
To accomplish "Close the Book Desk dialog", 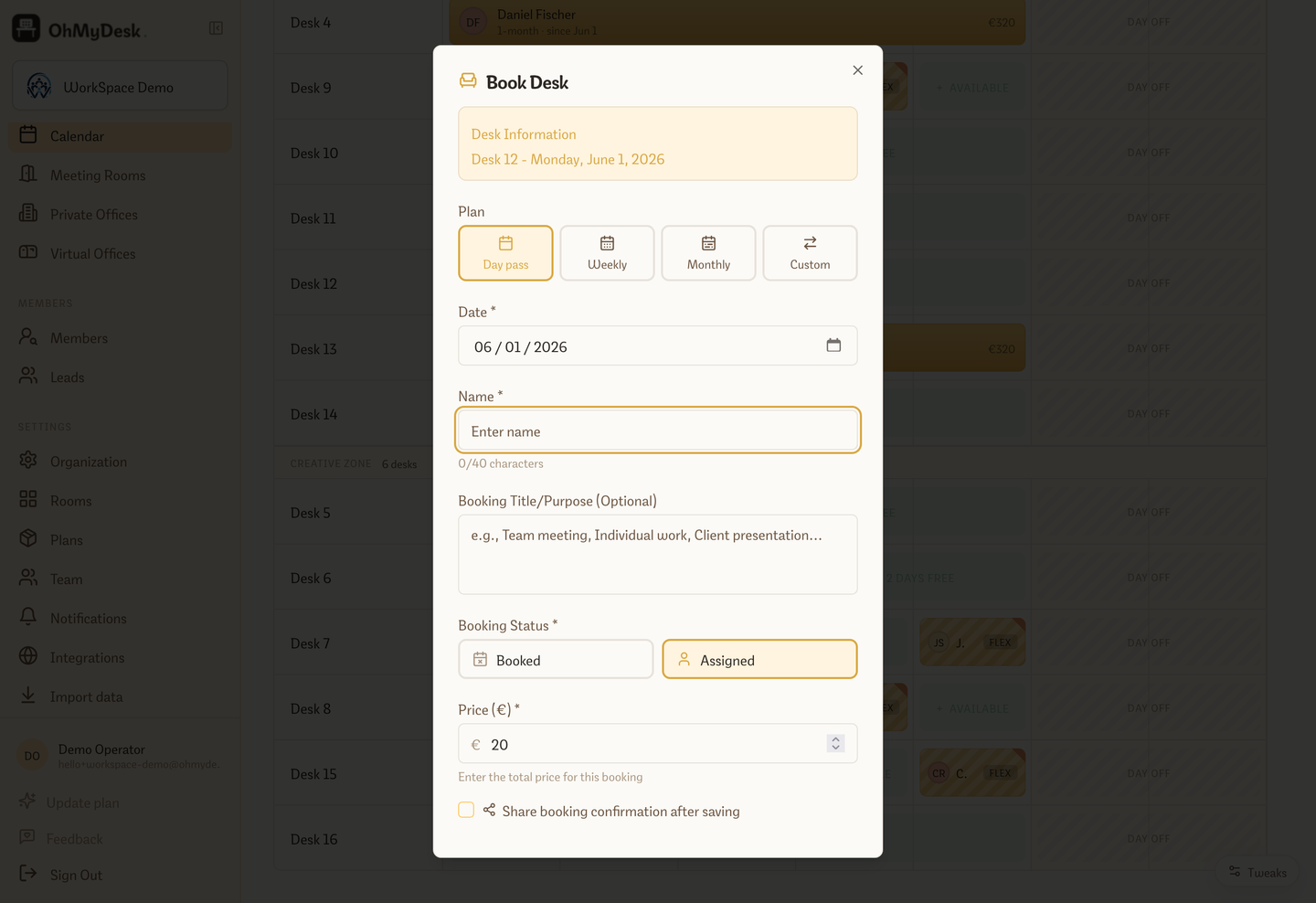I will (857, 70).
